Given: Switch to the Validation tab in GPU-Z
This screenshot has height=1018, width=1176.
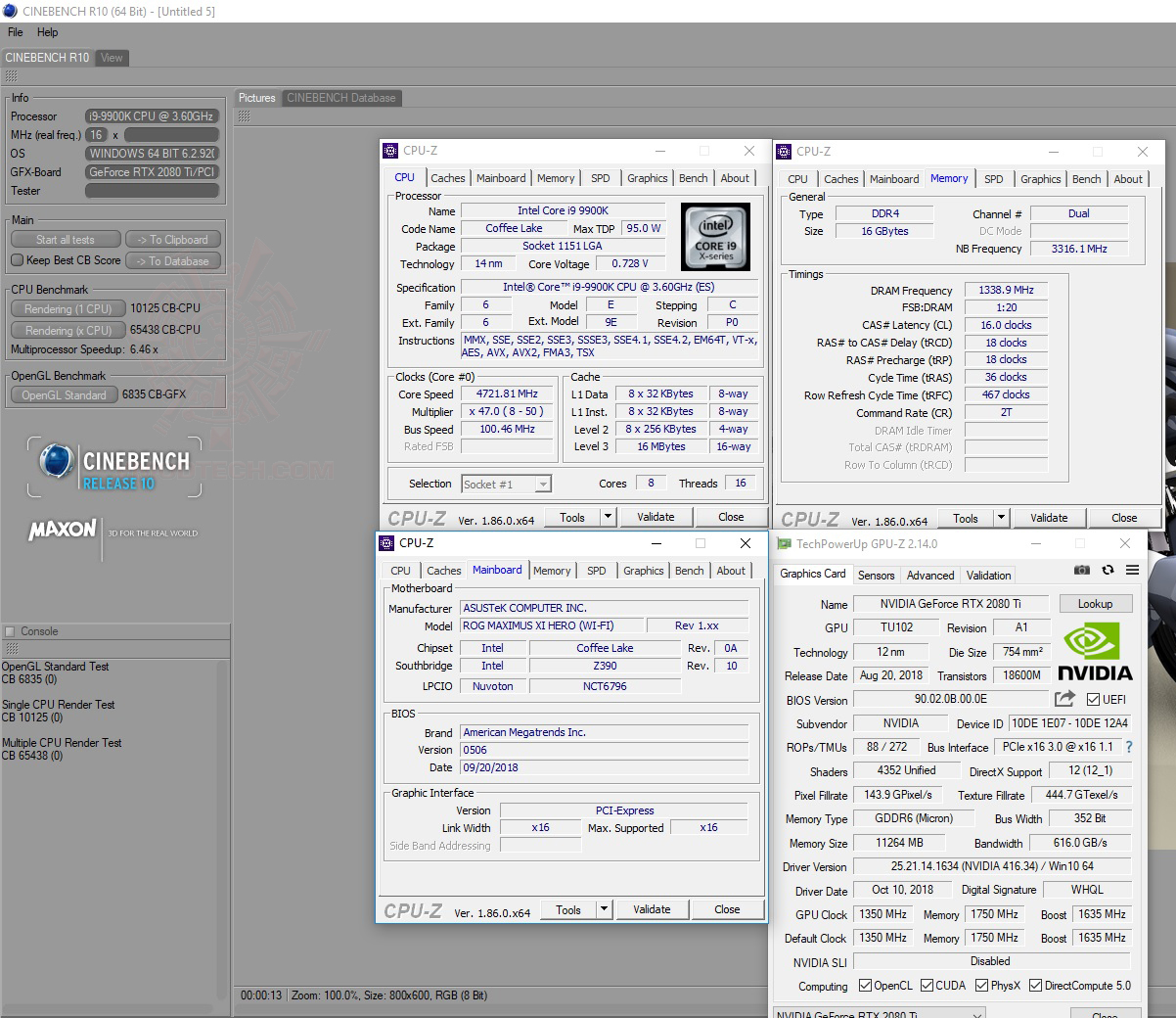Looking at the screenshot, I should click(989, 576).
